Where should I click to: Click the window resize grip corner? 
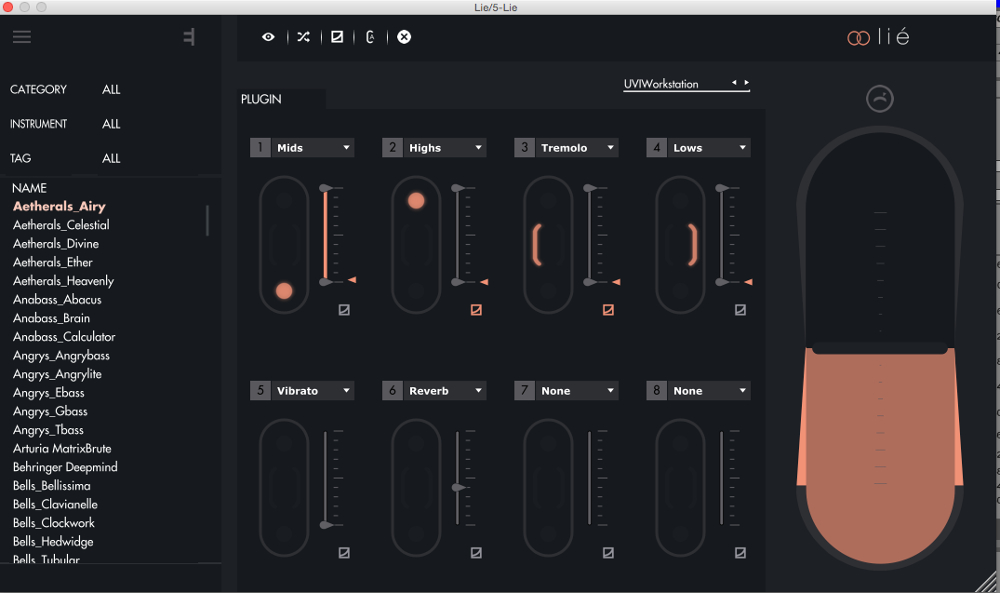(x=986, y=582)
